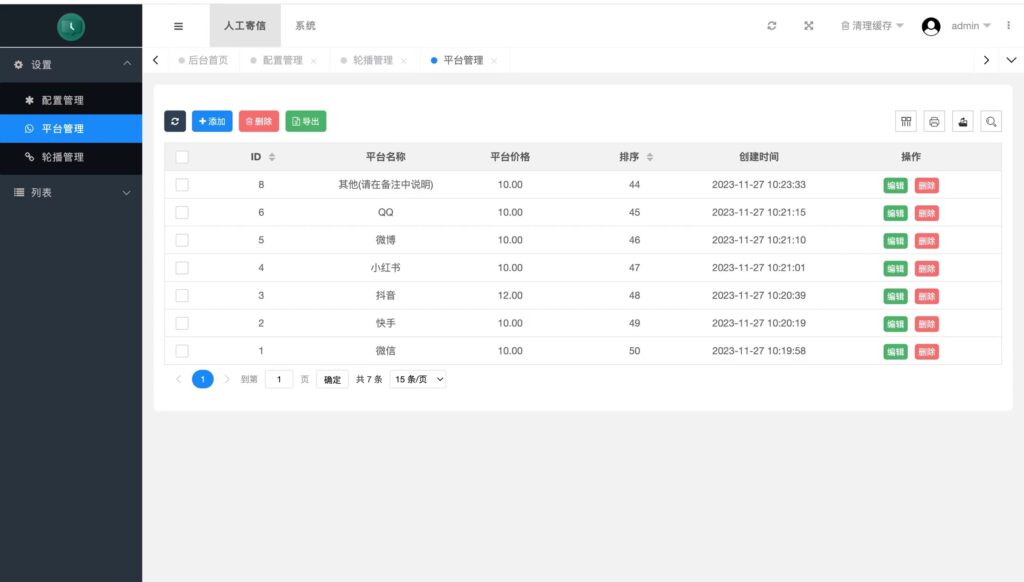Refresh the table with the green refresh button
The height and width of the screenshot is (582, 1024).
pos(175,121)
